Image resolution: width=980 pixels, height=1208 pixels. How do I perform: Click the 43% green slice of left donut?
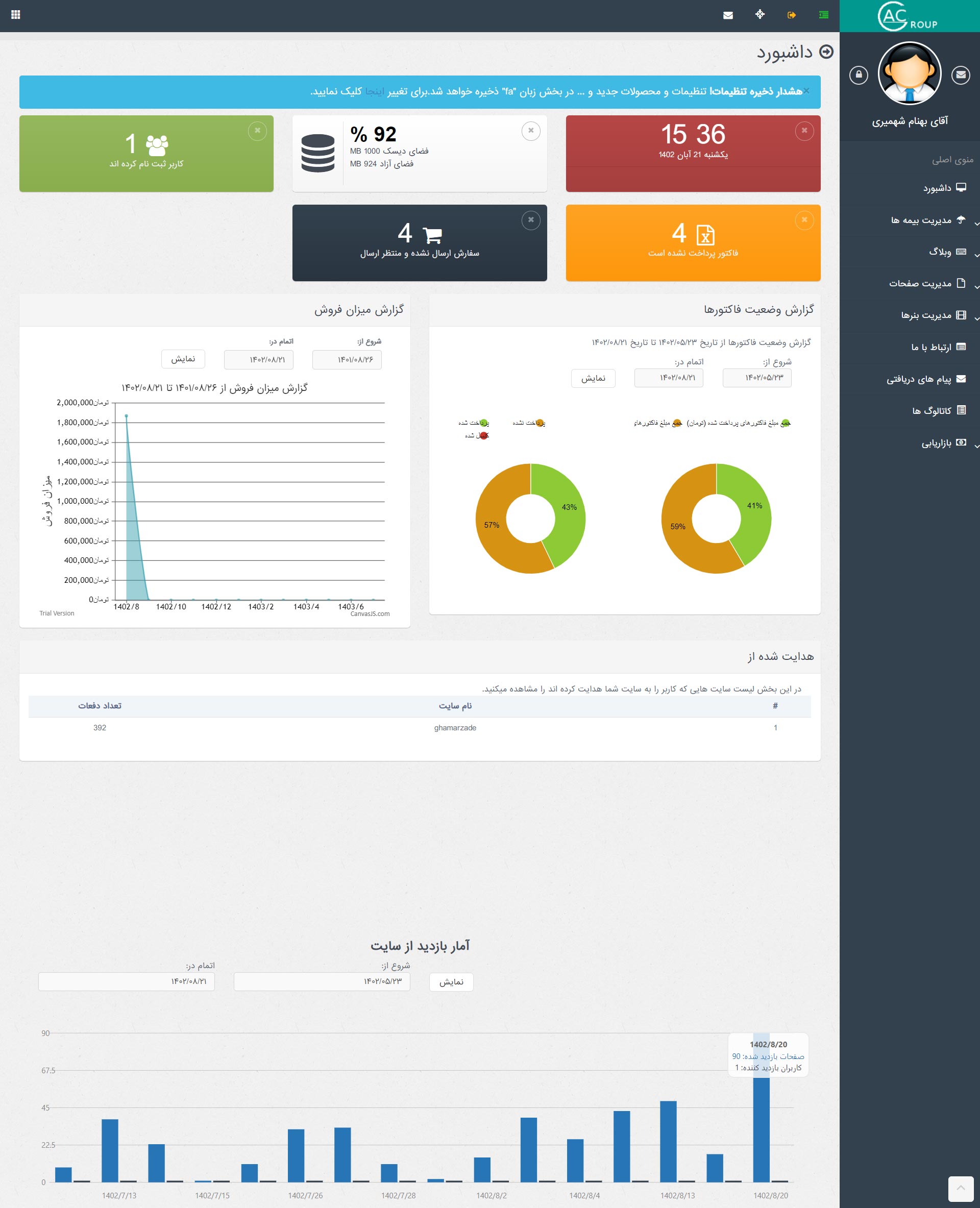(x=569, y=507)
